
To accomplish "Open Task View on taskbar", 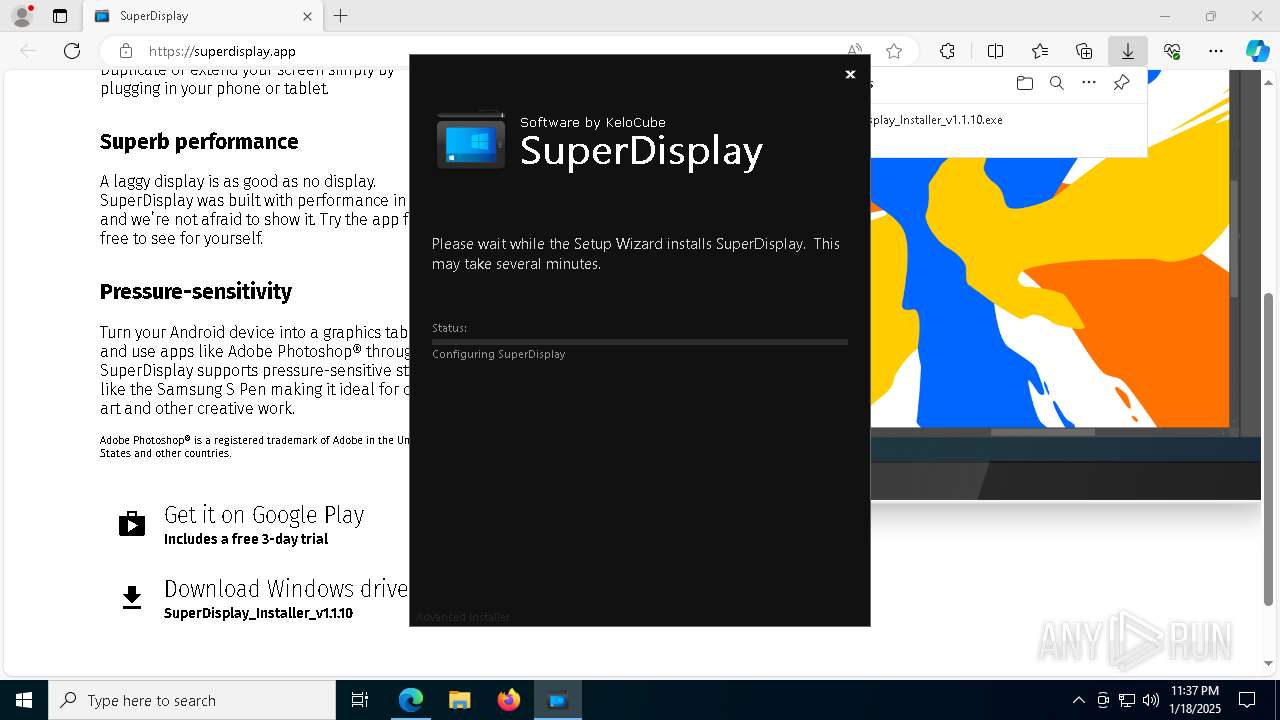I will (x=360, y=700).
